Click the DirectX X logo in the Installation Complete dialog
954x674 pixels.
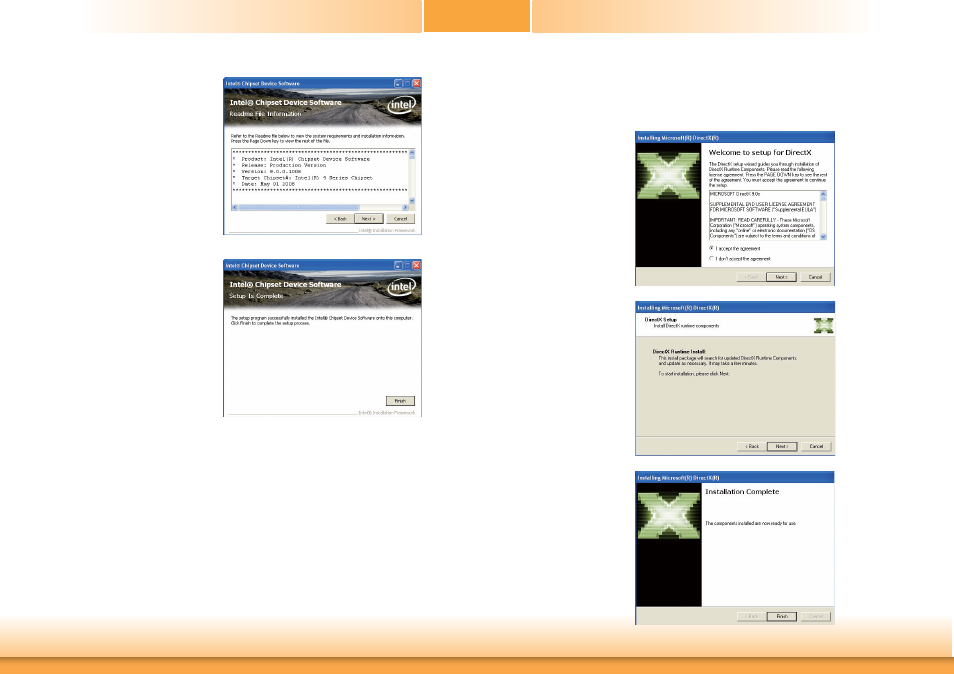(668, 515)
